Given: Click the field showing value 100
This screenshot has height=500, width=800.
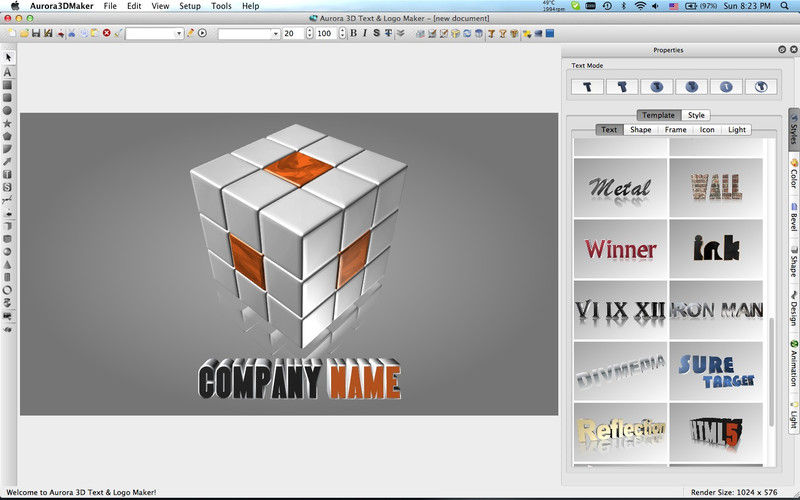Looking at the screenshot, I should click(x=327, y=34).
